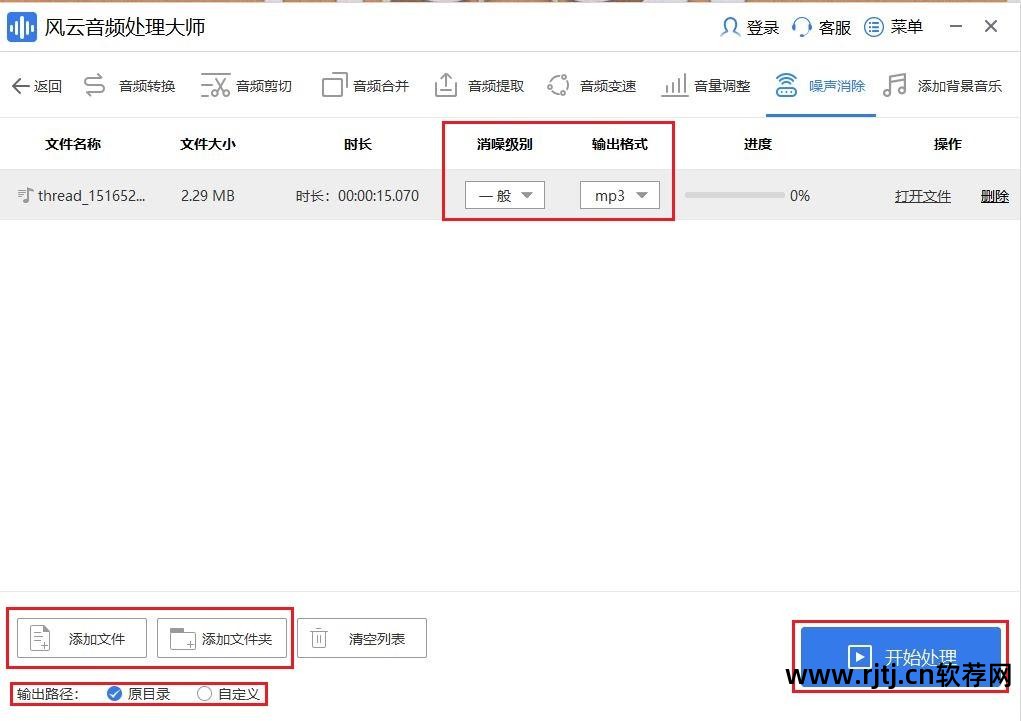Image resolution: width=1021 pixels, height=721 pixels.
Task: Open the 消噪级别 一般 dropdown
Action: 505,195
